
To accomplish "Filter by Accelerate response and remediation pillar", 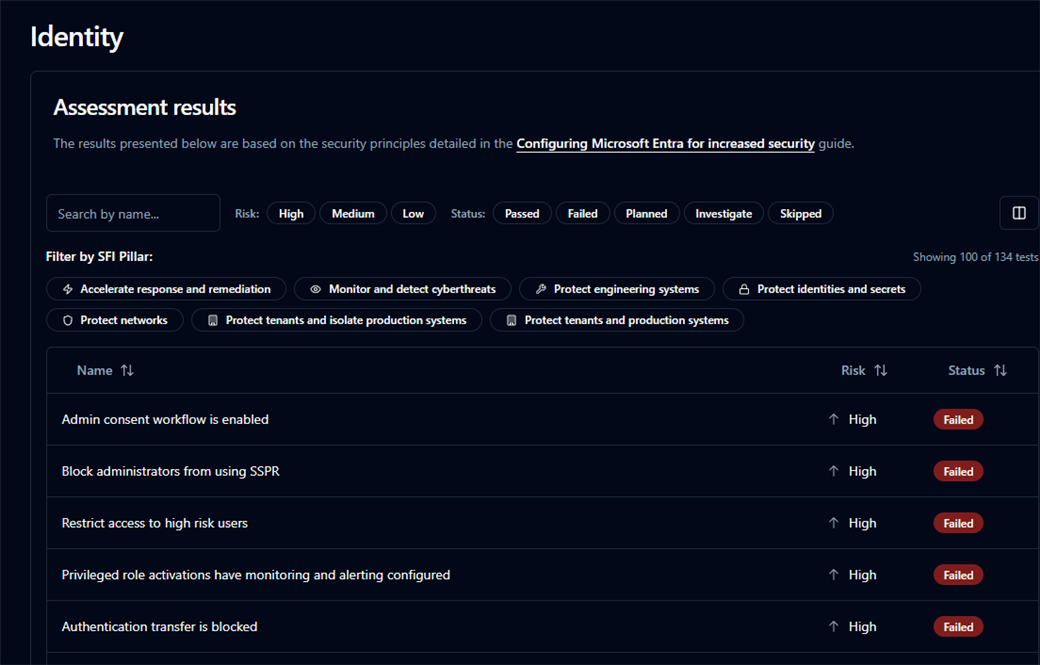I will pos(166,289).
